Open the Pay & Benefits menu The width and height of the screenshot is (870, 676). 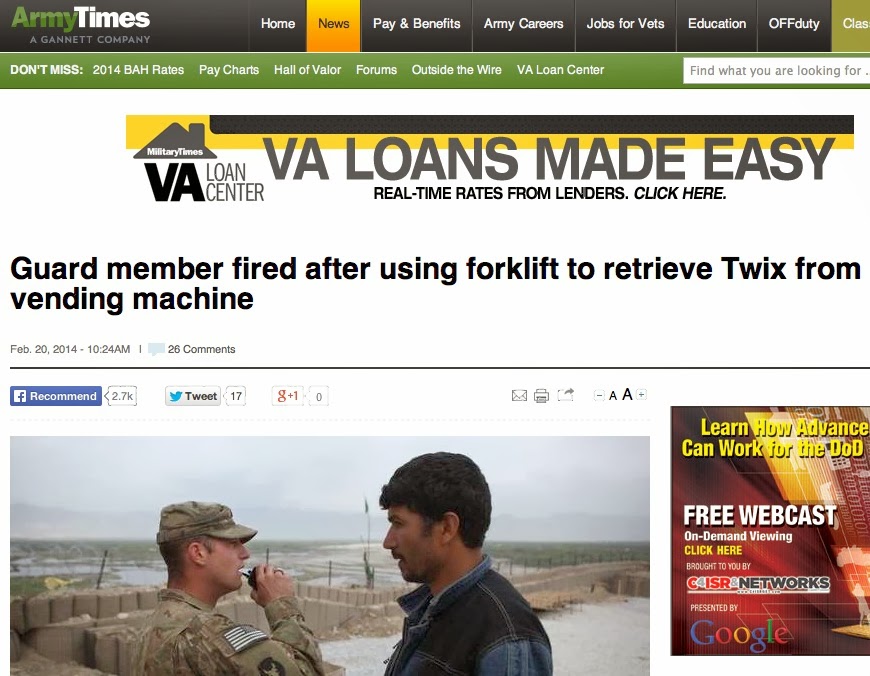point(417,24)
